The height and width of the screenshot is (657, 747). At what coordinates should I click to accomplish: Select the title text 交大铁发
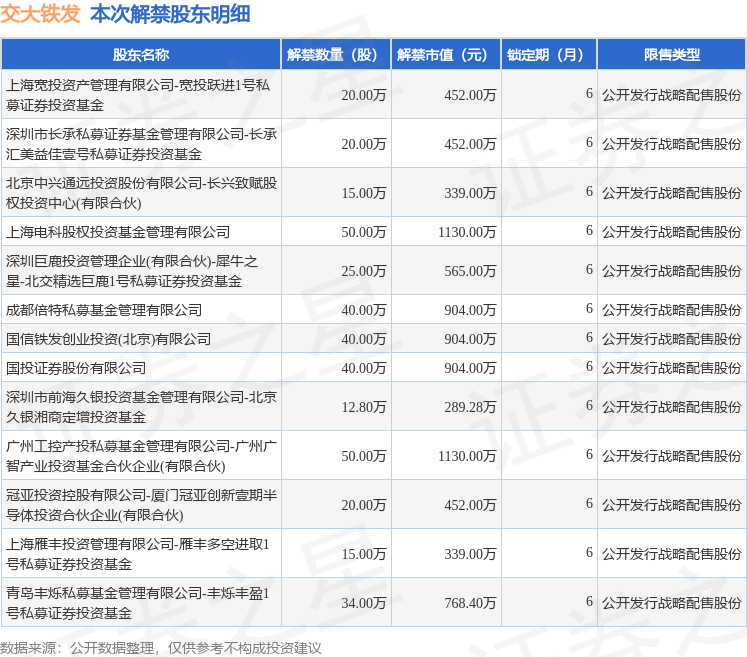40,14
